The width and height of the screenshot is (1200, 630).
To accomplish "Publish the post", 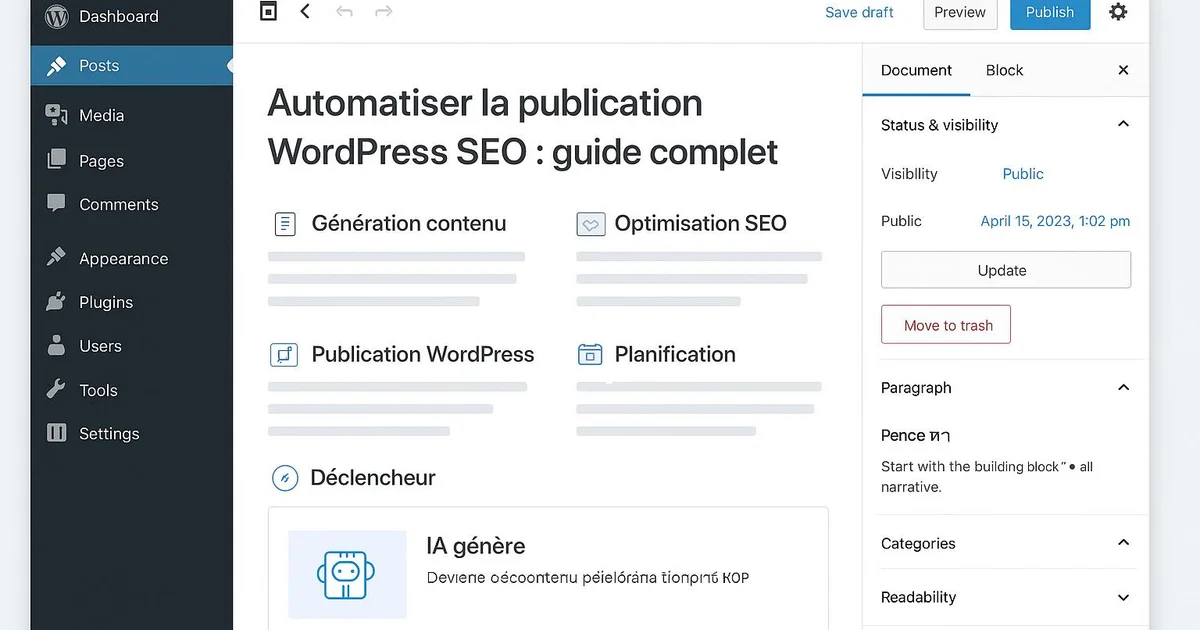I will coord(1050,12).
